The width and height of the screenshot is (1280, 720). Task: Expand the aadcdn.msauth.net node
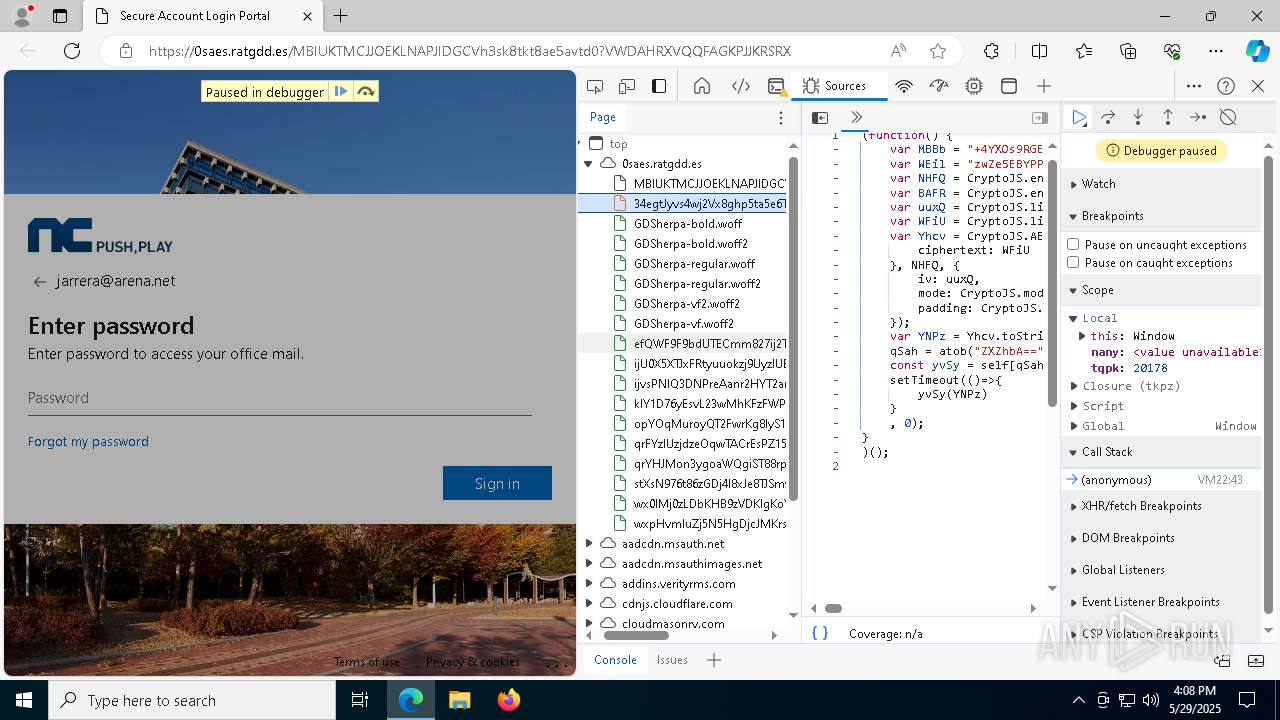(589, 543)
